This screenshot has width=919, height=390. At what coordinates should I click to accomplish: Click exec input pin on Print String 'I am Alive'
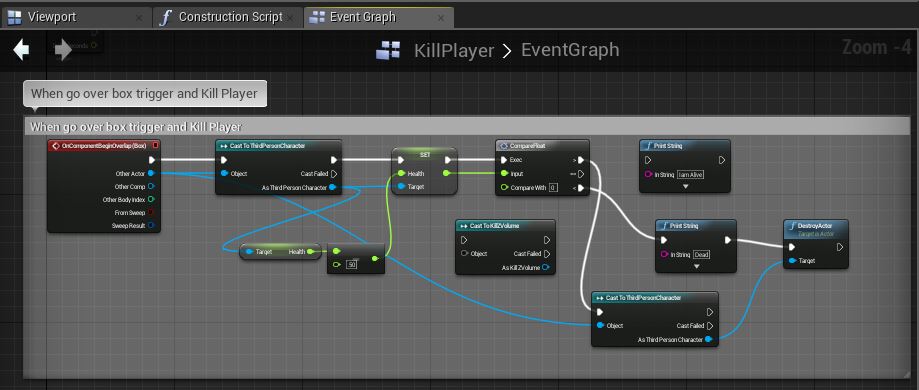pyautogui.click(x=648, y=160)
